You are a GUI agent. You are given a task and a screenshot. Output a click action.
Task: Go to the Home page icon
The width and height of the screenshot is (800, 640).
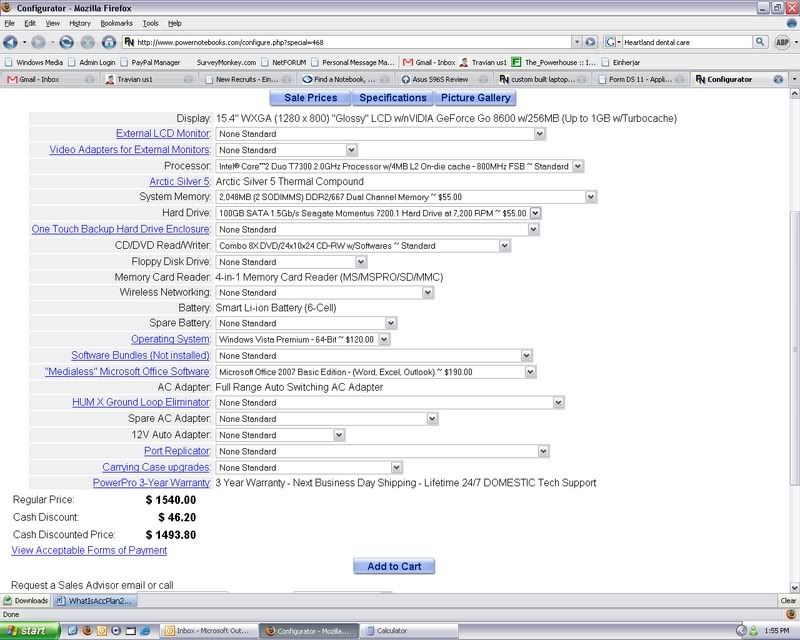(x=109, y=42)
